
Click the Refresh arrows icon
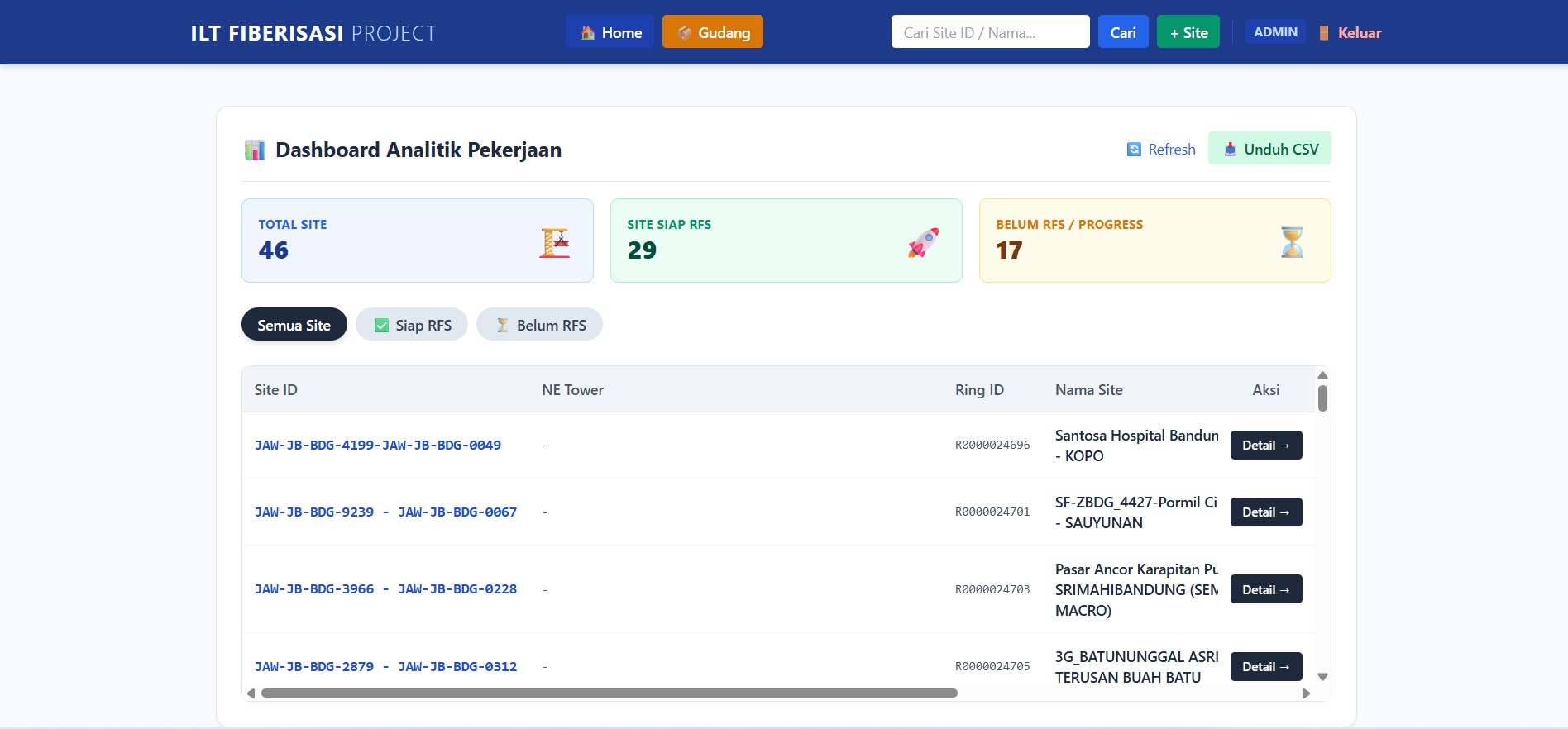click(1134, 150)
